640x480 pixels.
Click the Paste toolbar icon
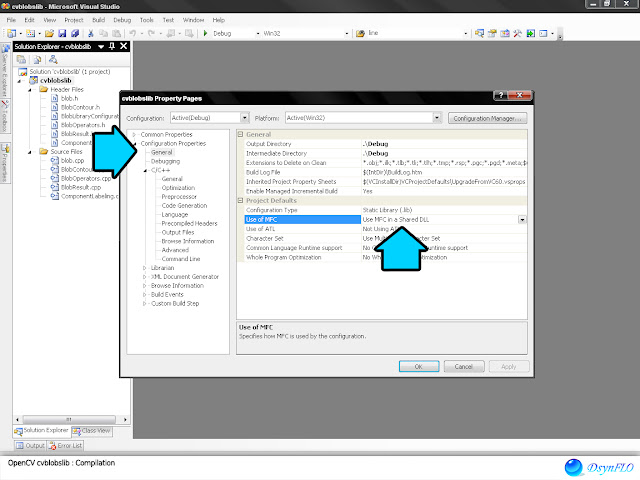pos(117,33)
